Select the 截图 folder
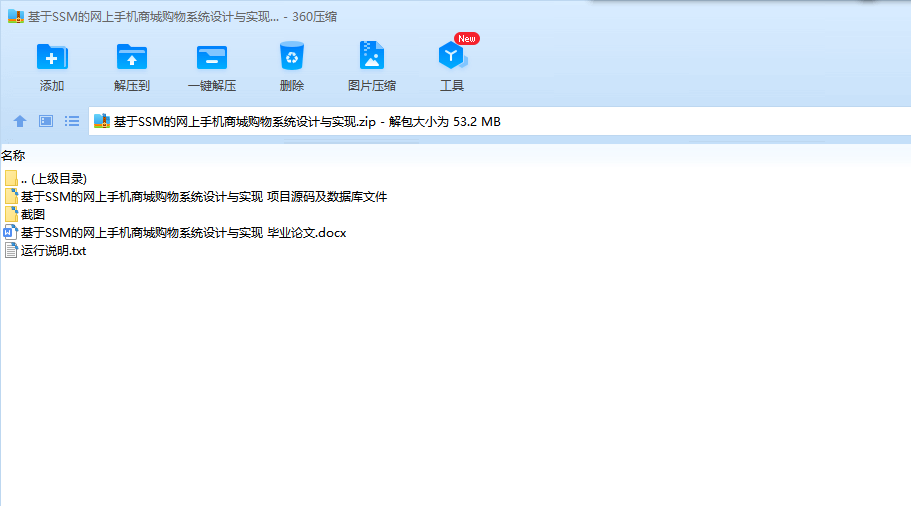 pyautogui.click(x=24, y=215)
